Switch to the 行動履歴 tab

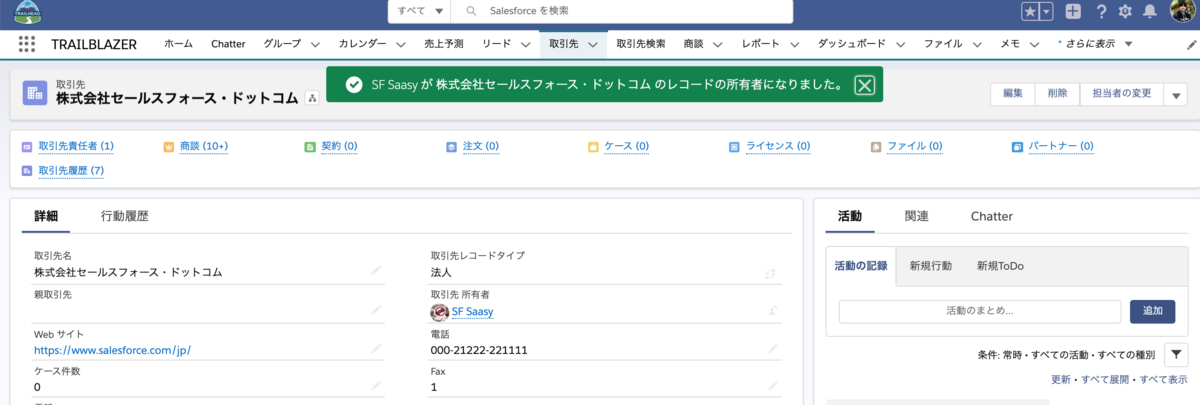pos(125,216)
